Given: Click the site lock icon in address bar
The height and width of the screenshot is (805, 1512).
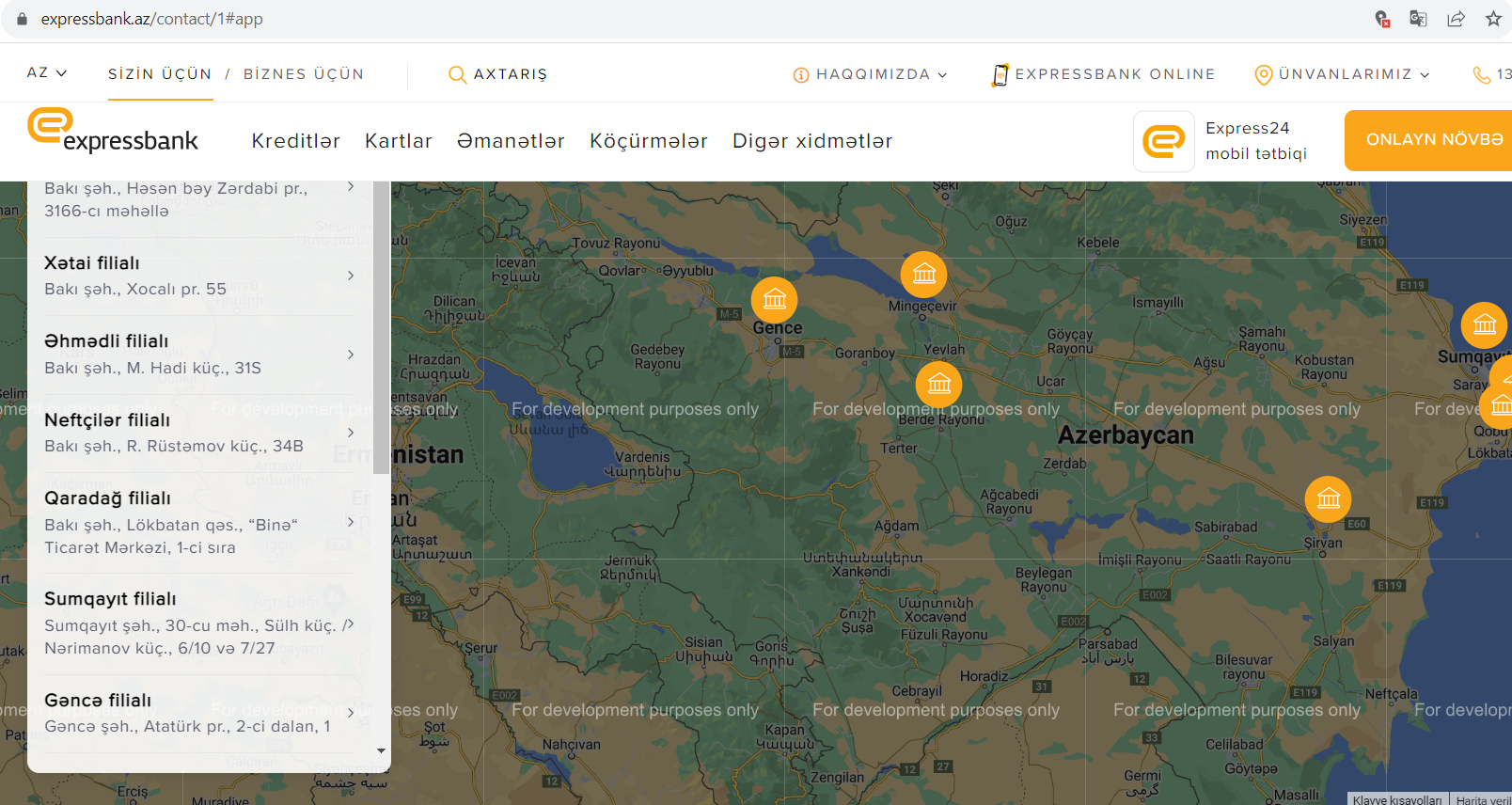Looking at the screenshot, I should [x=23, y=19].
